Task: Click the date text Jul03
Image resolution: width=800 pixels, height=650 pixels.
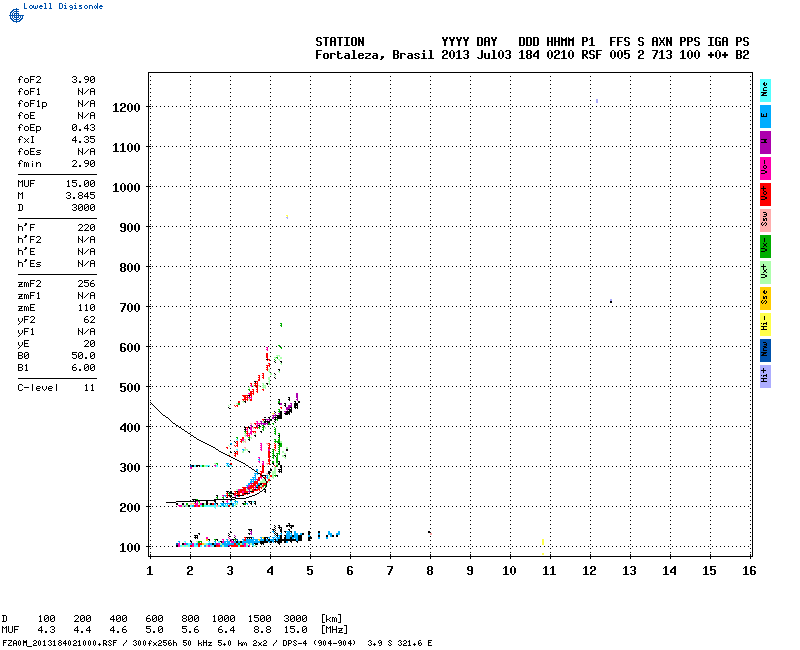Action: (494, 55)
